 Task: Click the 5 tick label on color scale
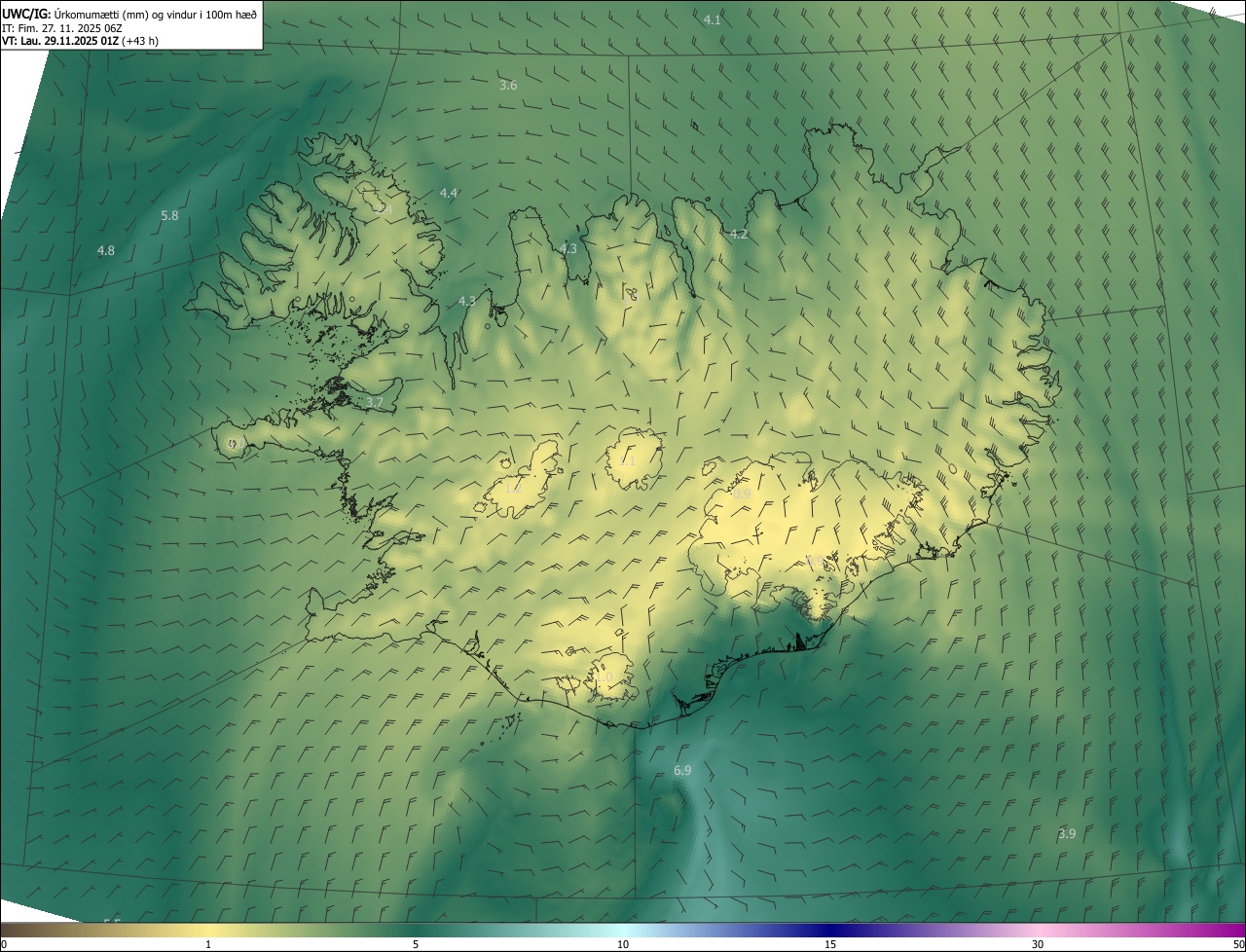pyautogui.click(x=416, y=945)
